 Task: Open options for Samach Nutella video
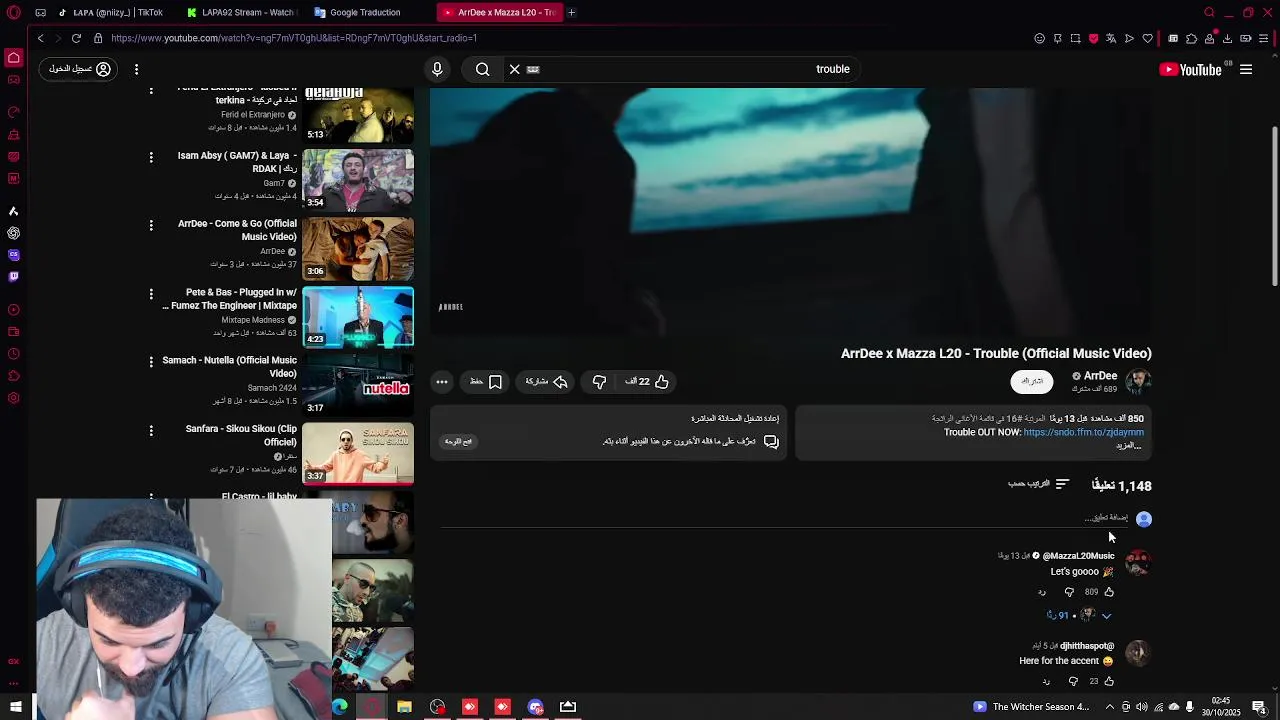click(151, 361)
